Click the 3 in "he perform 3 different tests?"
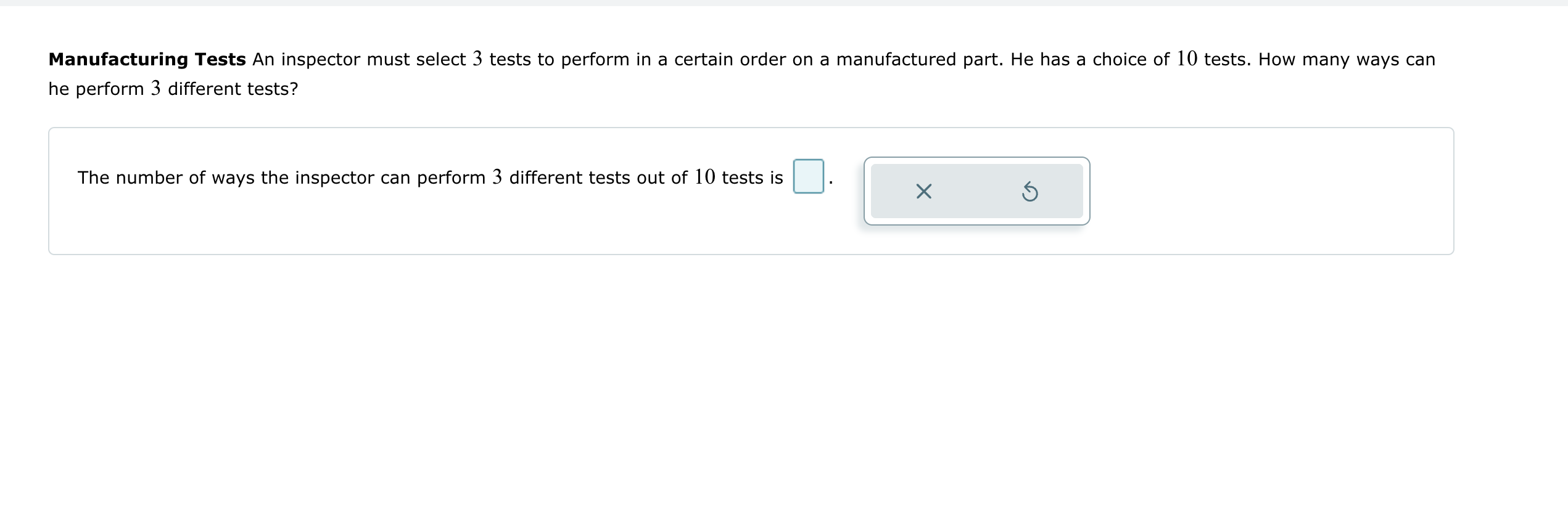This screenshot has height=514, width=1568. coord(155,88)
